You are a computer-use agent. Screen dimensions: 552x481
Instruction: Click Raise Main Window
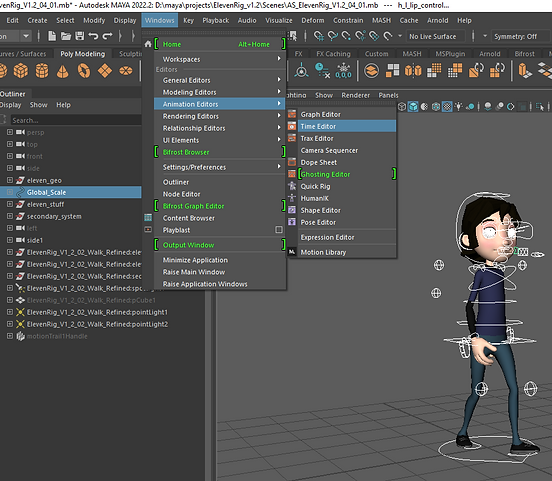coord(220,272)
